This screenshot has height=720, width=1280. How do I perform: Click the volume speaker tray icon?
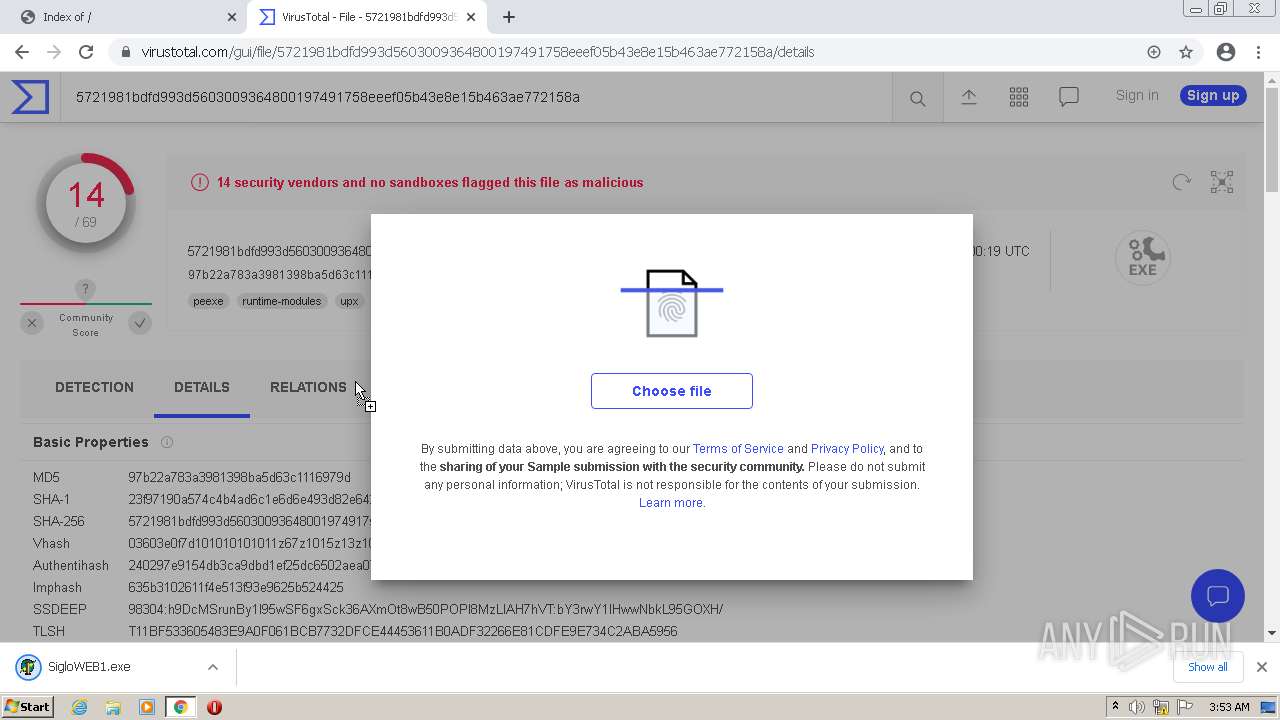tap(1137, 707)
